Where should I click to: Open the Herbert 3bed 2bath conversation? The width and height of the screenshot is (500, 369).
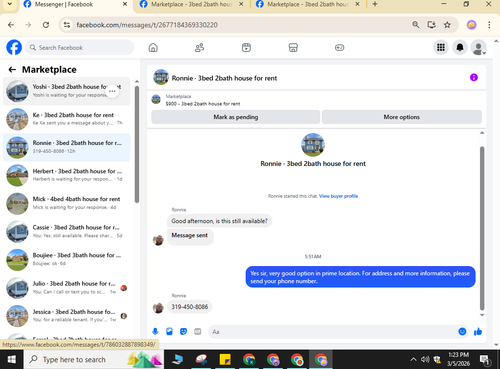point(67,175)
